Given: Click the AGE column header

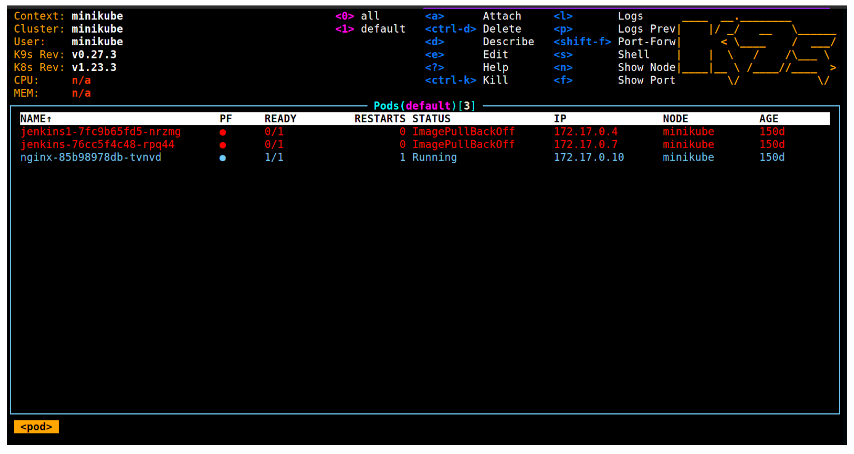Looking at the screenshot, I should click(769, 119).
